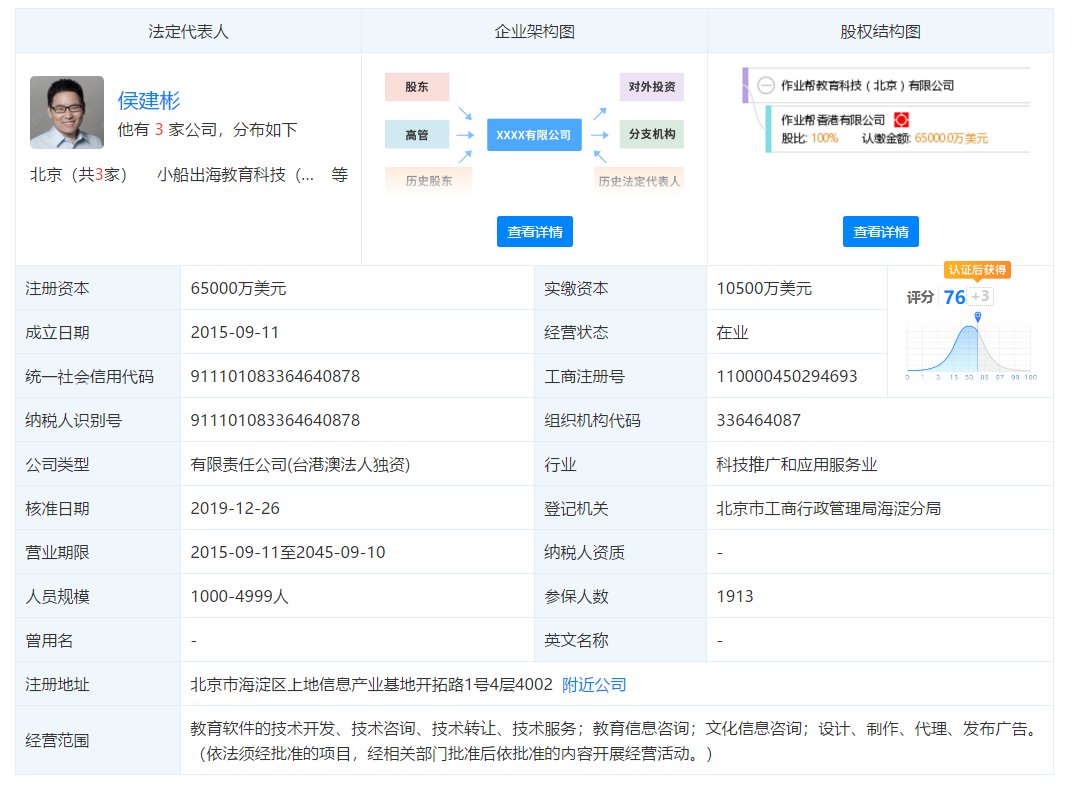
Task: Click the registration authority 北京市工商行政管理局海淀分局
Action: (829, 508)
